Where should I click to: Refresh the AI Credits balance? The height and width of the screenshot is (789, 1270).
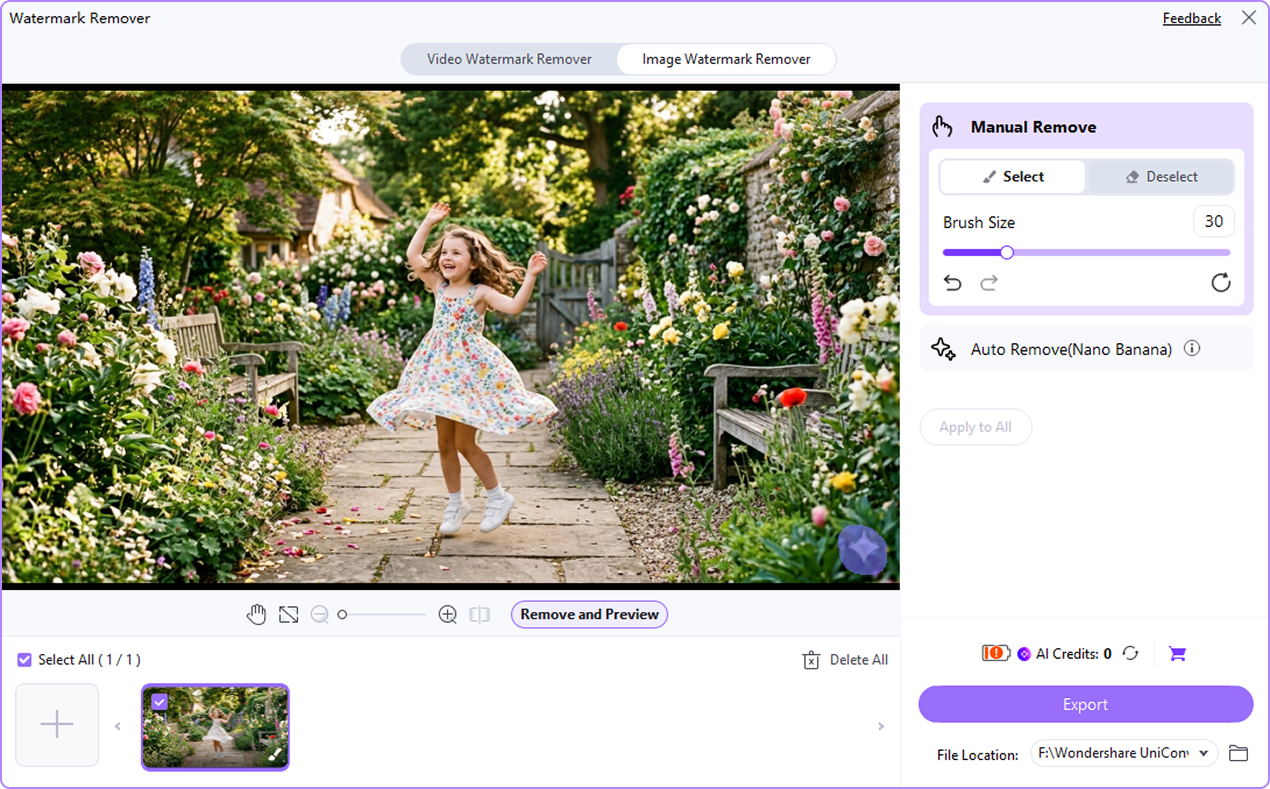pos(1131,653)
